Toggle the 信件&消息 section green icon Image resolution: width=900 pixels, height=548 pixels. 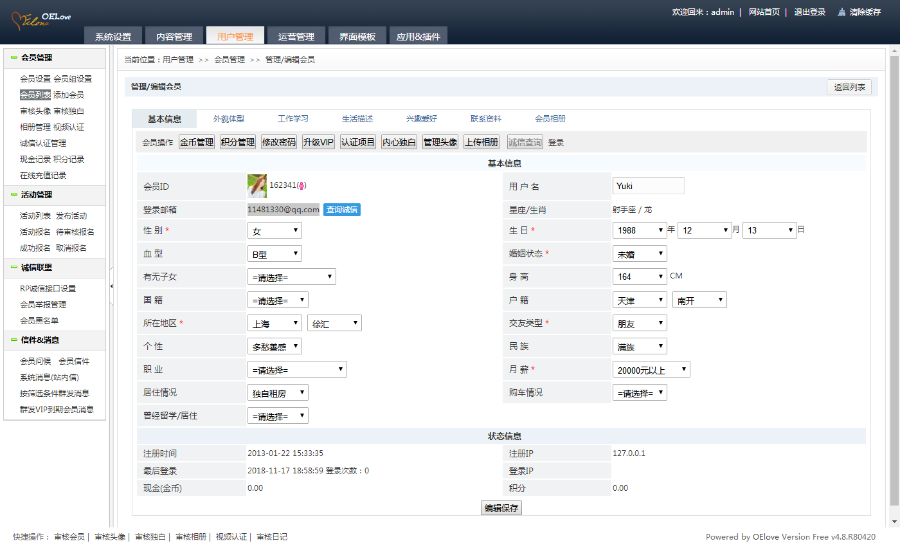11,339
